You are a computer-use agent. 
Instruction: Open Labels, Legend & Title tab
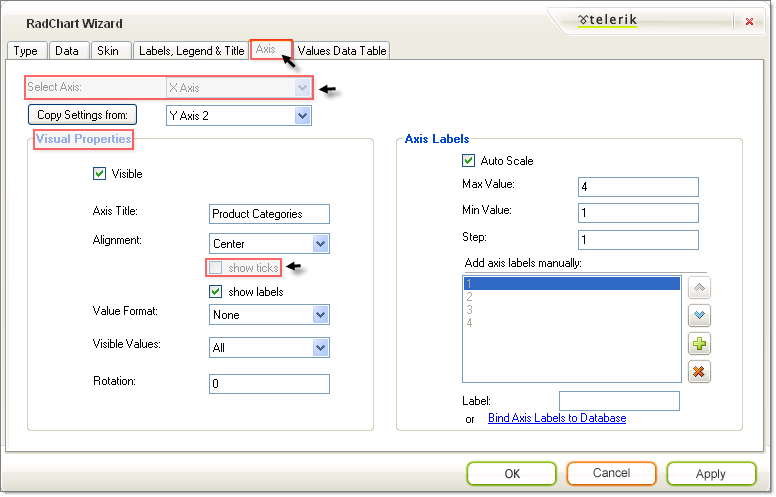click(192, 51)
